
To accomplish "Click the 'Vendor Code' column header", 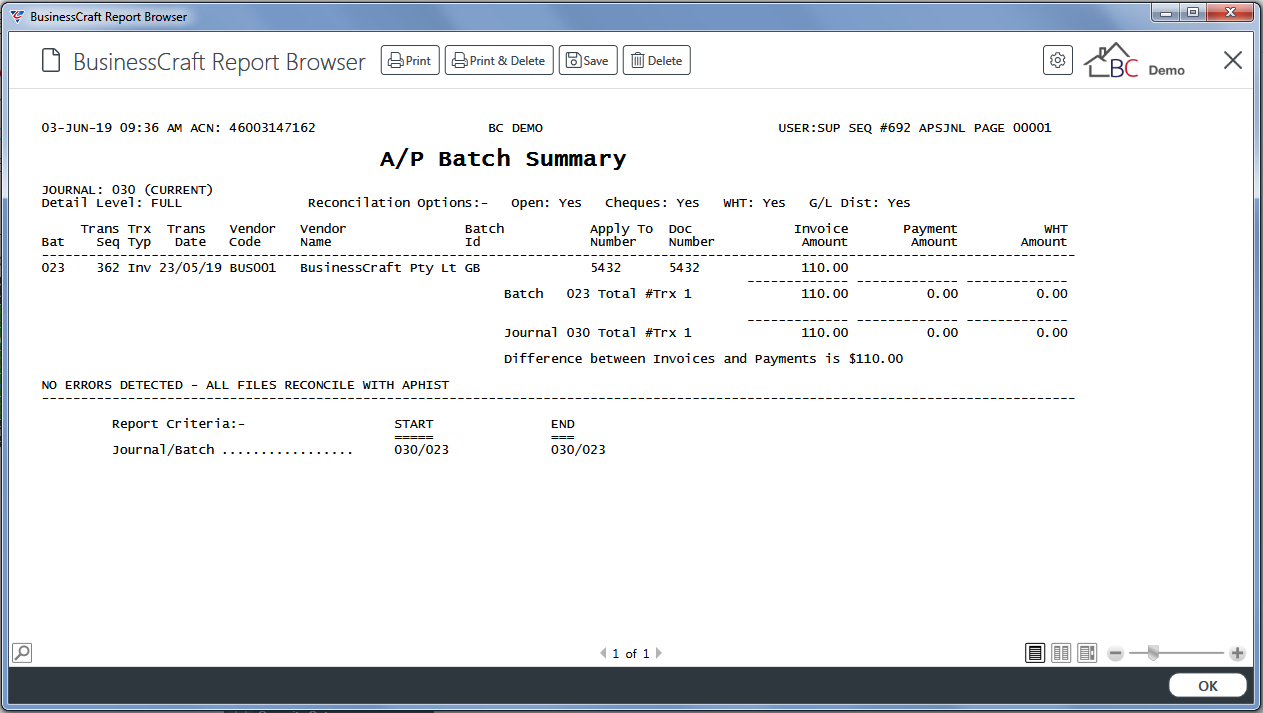I will point(252,235).
